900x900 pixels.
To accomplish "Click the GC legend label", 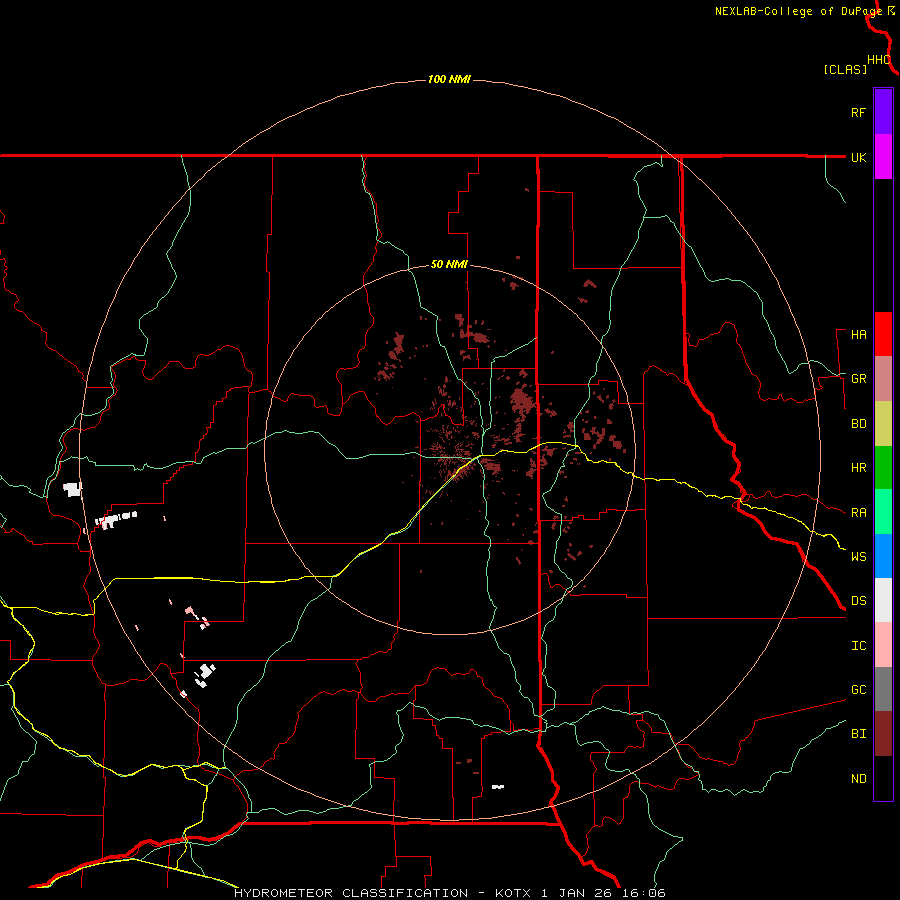I will tap(858, 690).
